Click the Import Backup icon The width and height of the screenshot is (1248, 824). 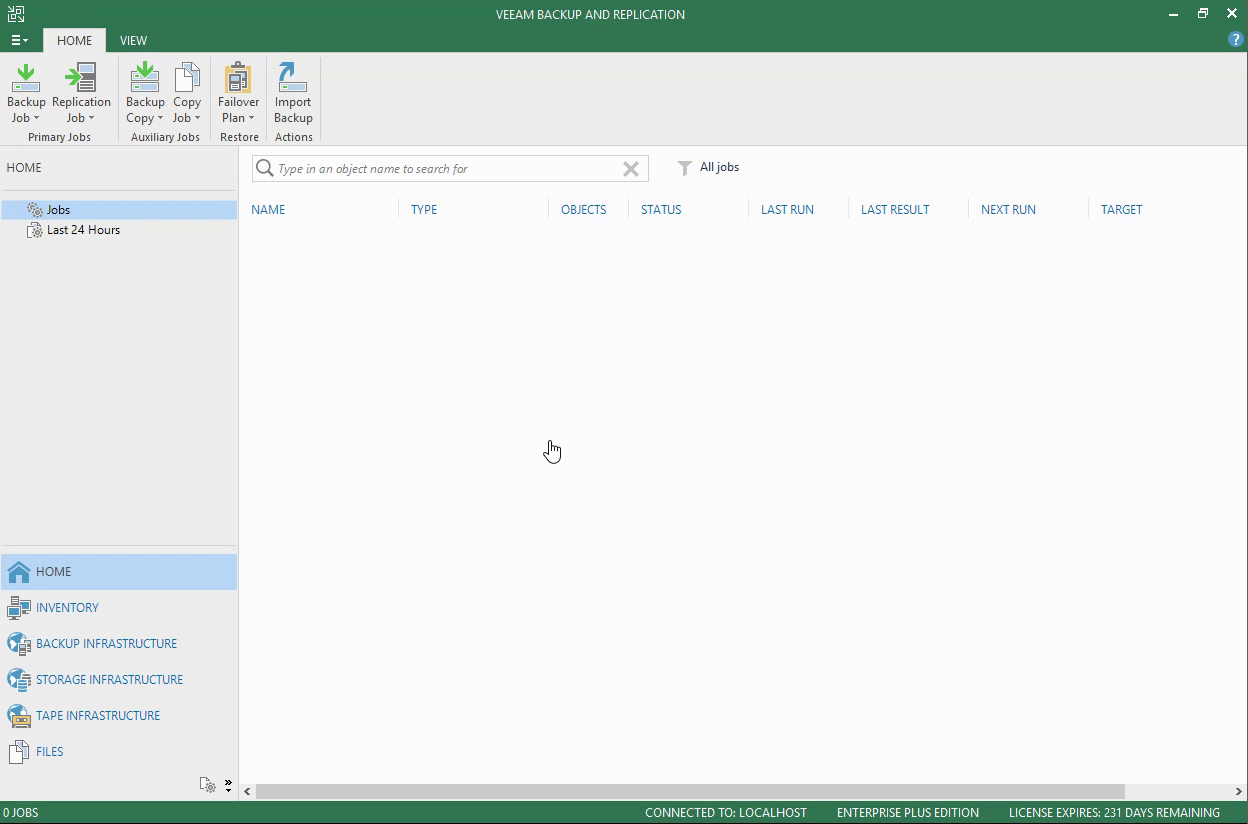[x=293, y=79]
